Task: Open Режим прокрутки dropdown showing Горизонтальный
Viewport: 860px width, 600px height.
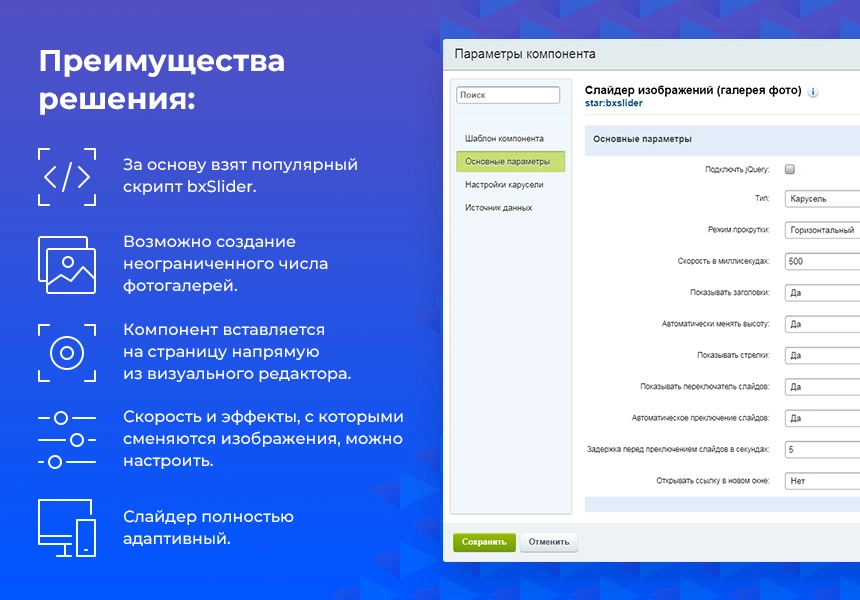Action: pos(822,230)
